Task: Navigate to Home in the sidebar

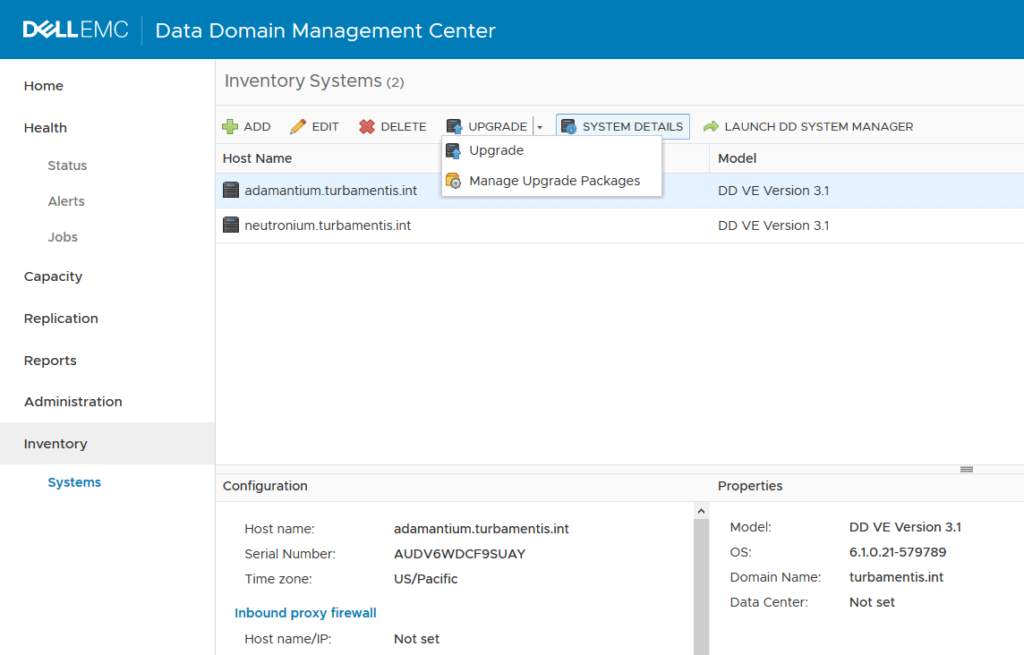Action: tap(44, 86)
